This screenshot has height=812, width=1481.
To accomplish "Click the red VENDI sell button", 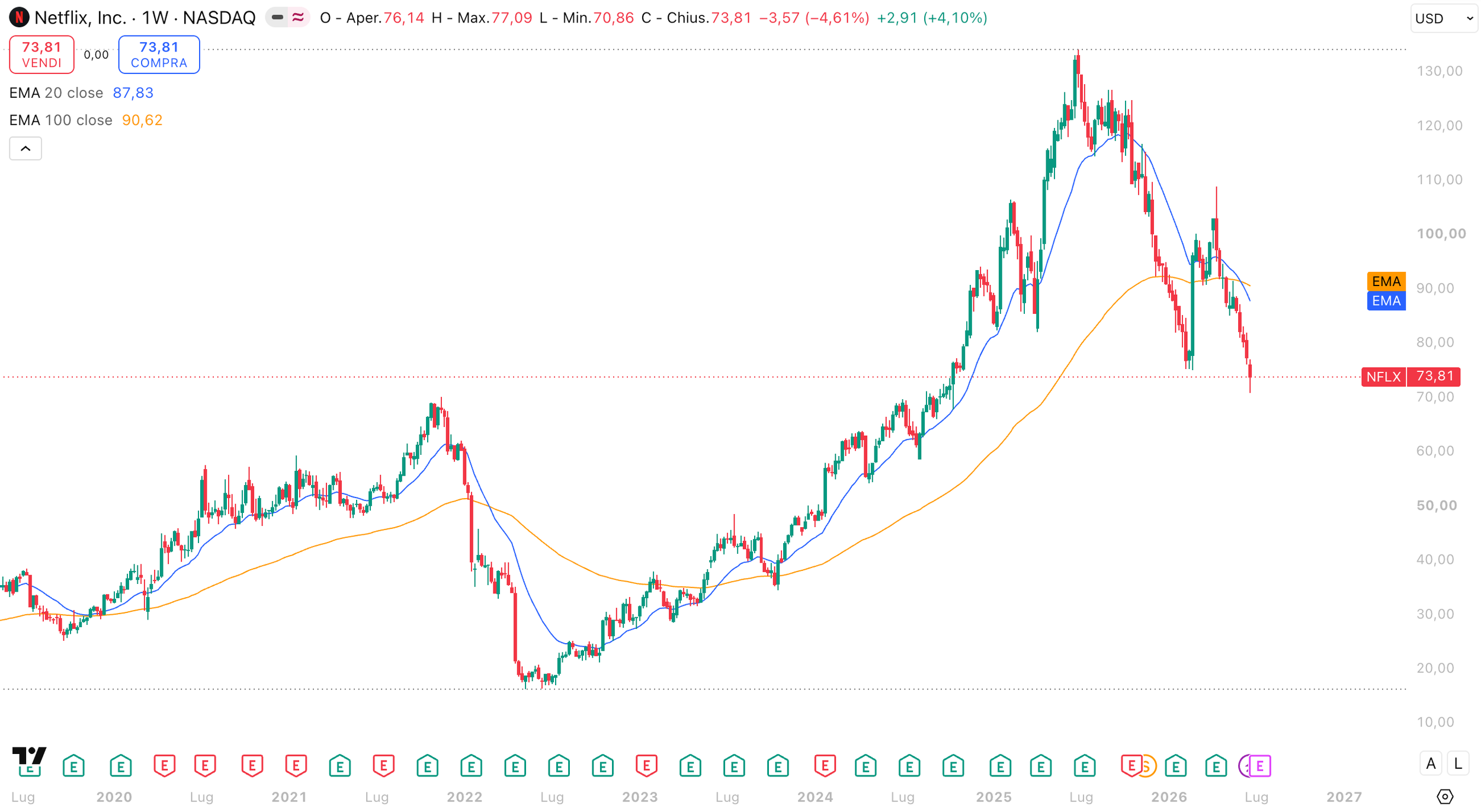I will 41,54.
